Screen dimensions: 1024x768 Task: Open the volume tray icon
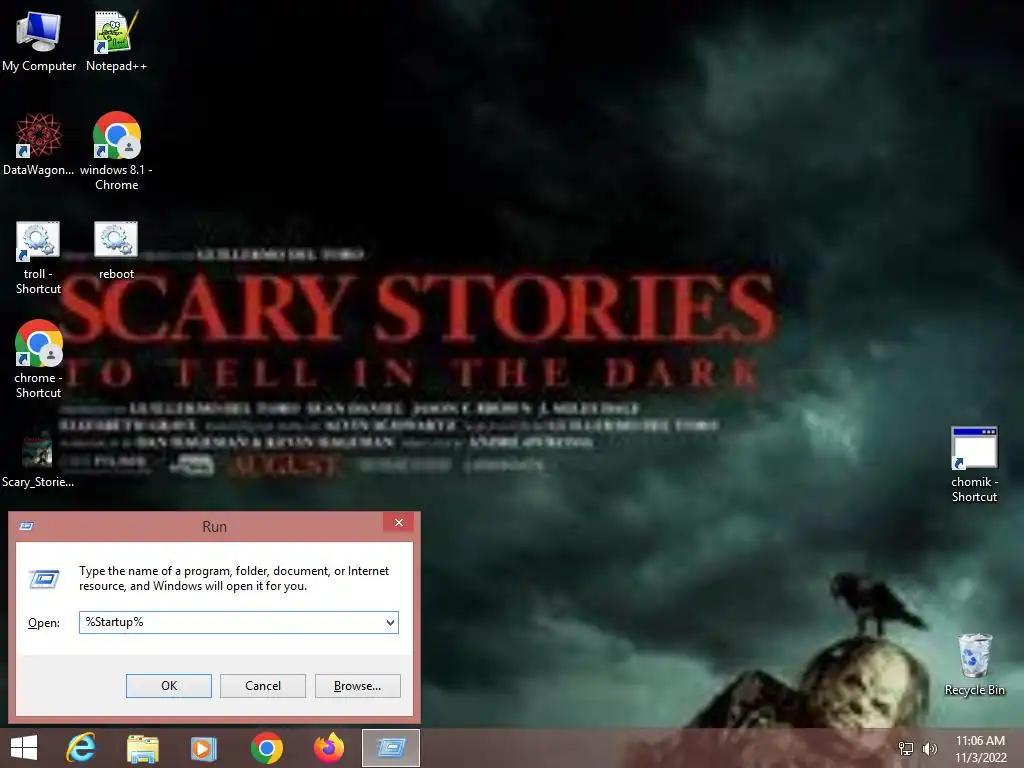tap(929, 748)
